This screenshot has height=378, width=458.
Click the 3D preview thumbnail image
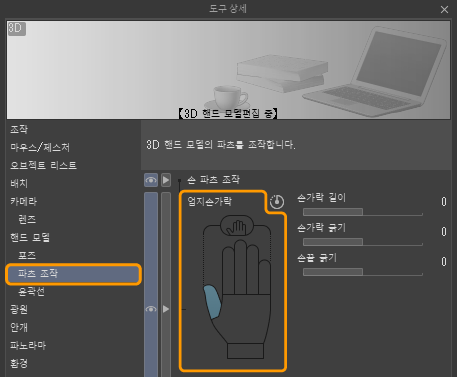pyautogui.click(x=228, y=70)
